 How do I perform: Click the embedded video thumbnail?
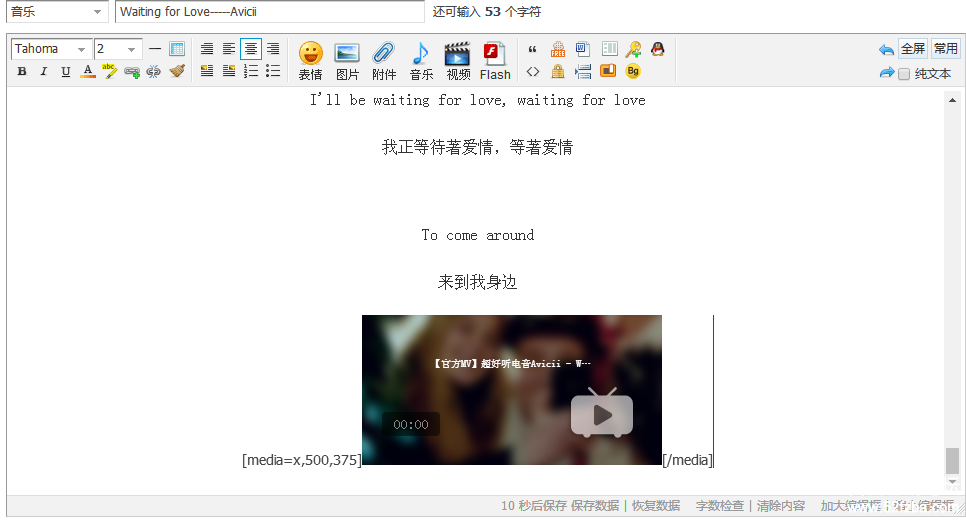click(x=512, y=390)
